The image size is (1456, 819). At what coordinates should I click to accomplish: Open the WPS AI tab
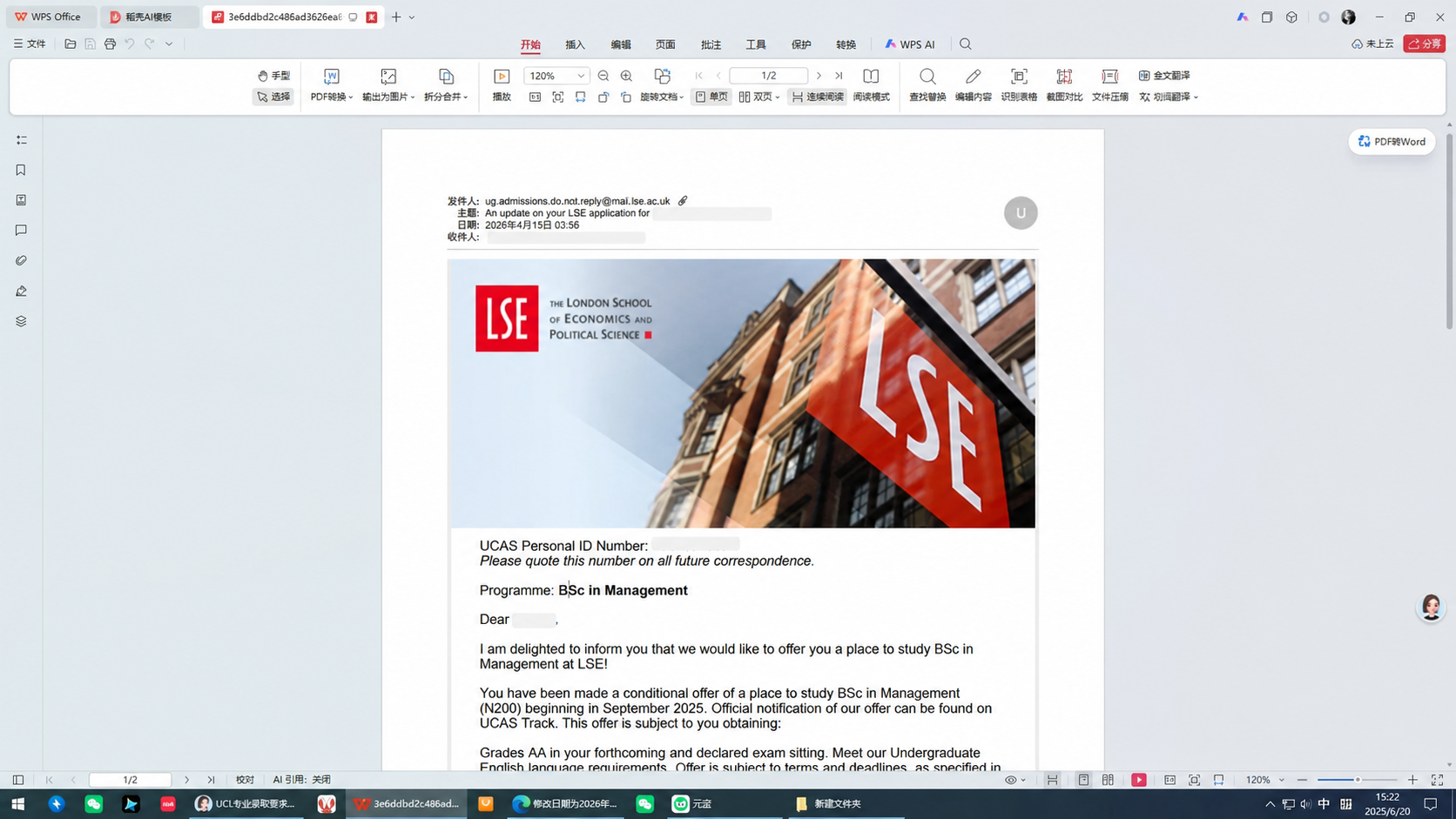pyautogui.click(x=910, y=44)
